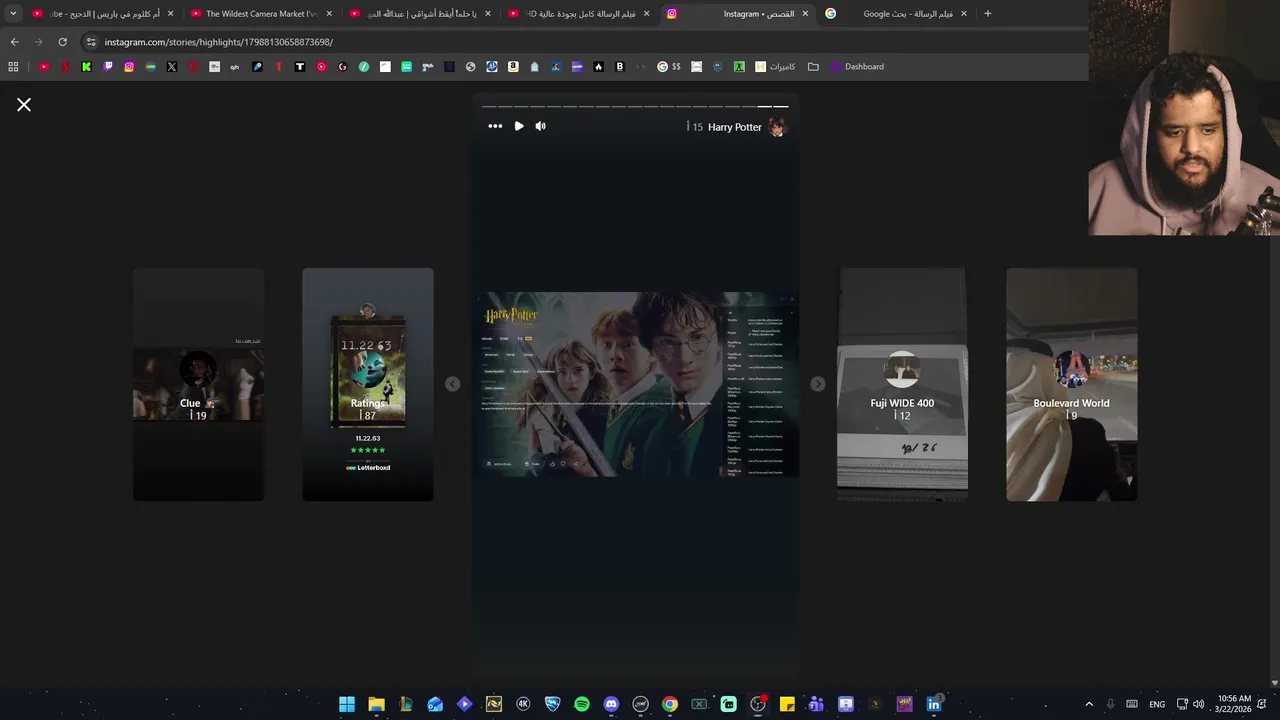Screen dimensions: 1280x720
Task: Open the Kick bookmark icon
Action: pyautogui.click(x=86, y=67)
